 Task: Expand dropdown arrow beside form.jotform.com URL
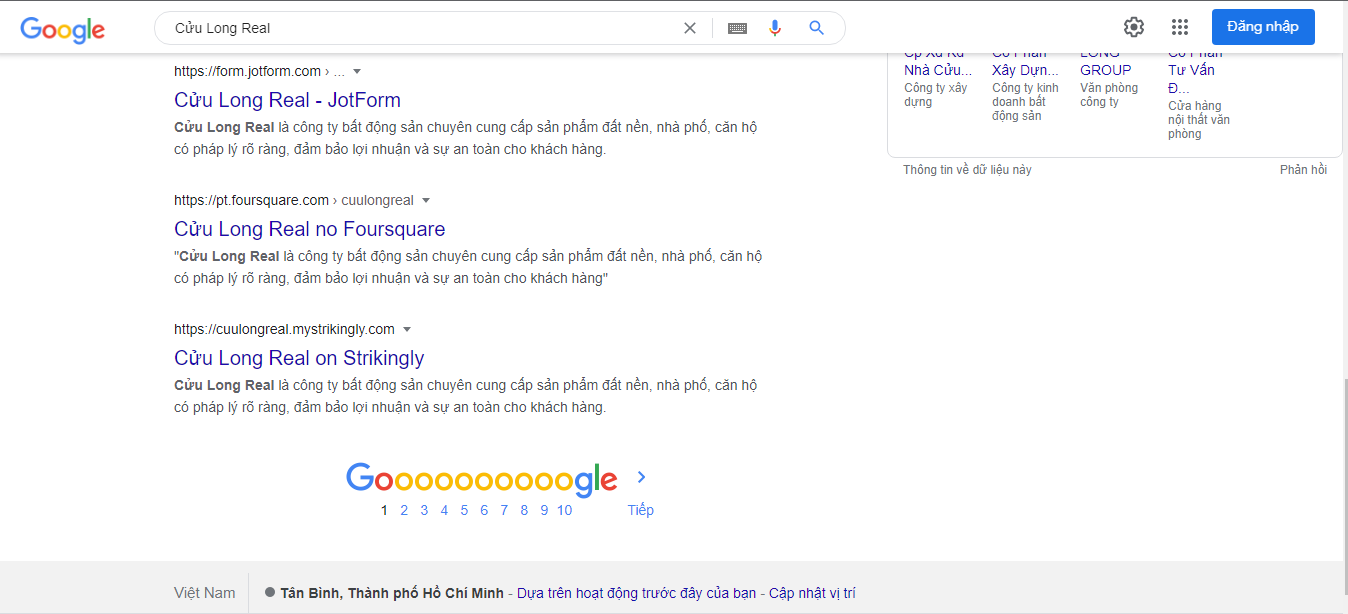pos(357,71)
